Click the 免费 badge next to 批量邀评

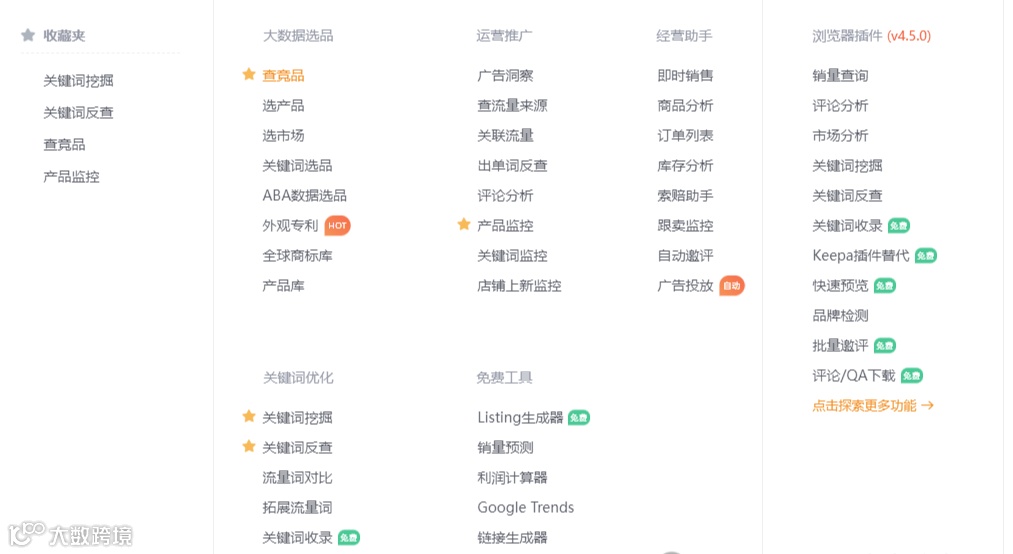click(x=884, y=346)
